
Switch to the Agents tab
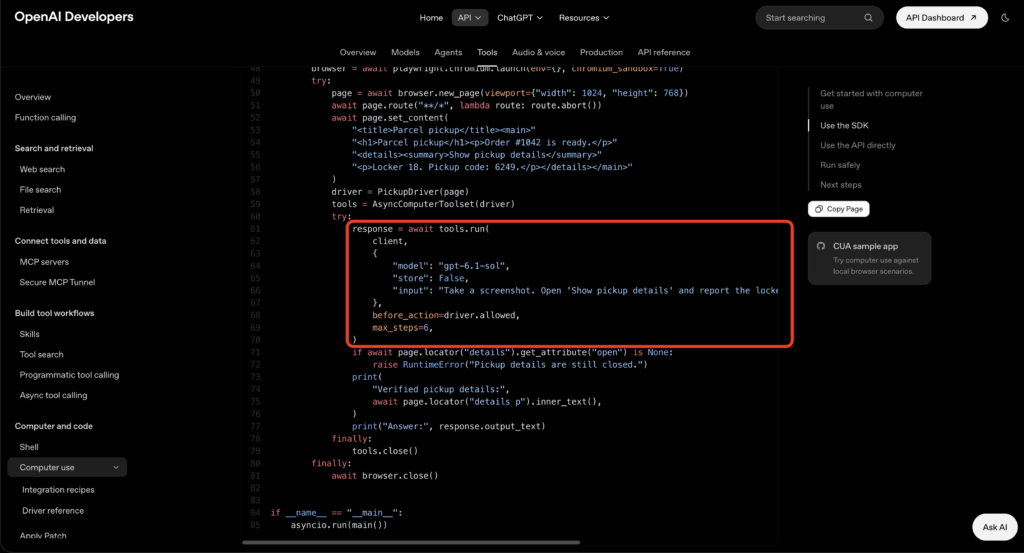(448, 52)
